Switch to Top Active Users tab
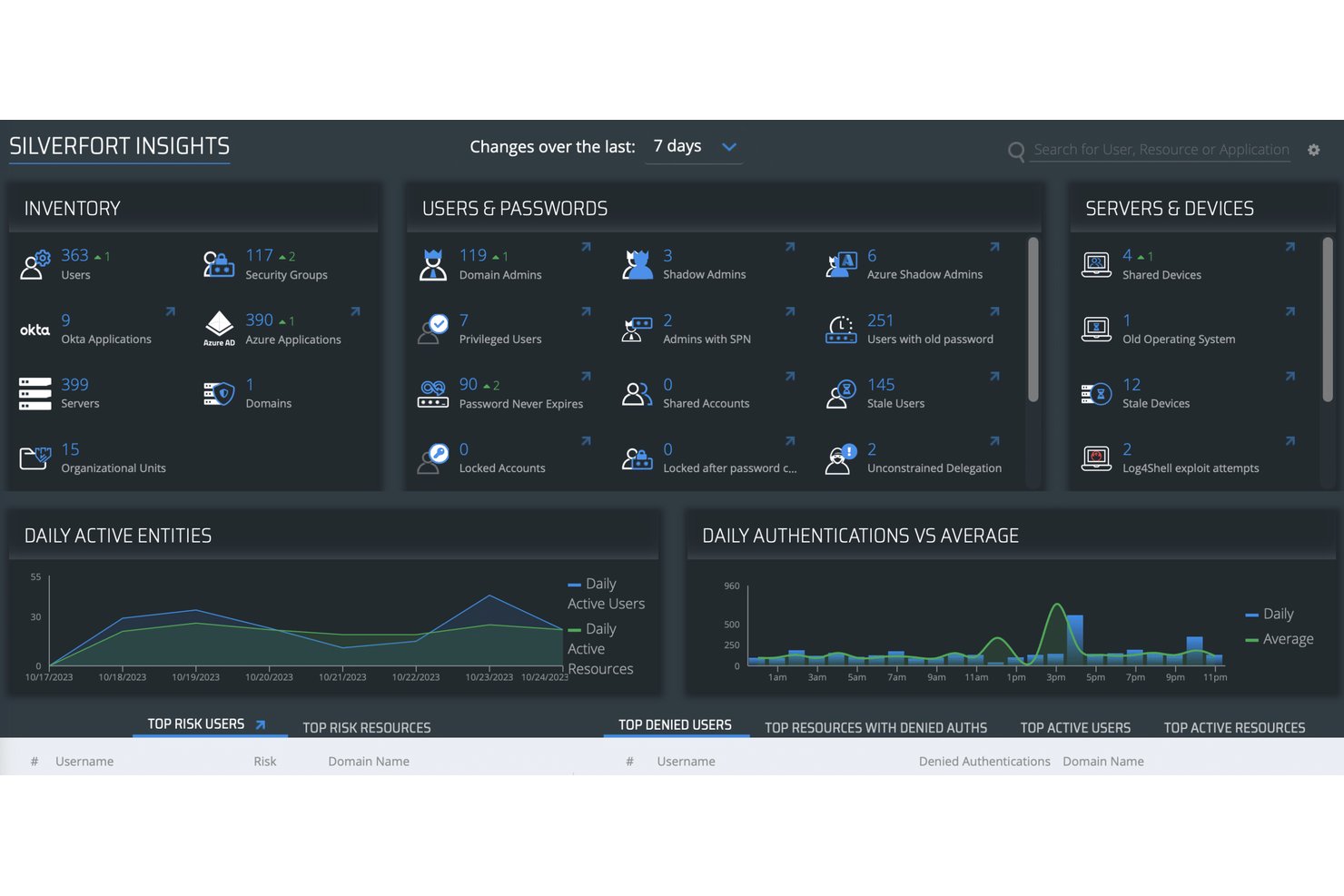 tap(1075, 728)
